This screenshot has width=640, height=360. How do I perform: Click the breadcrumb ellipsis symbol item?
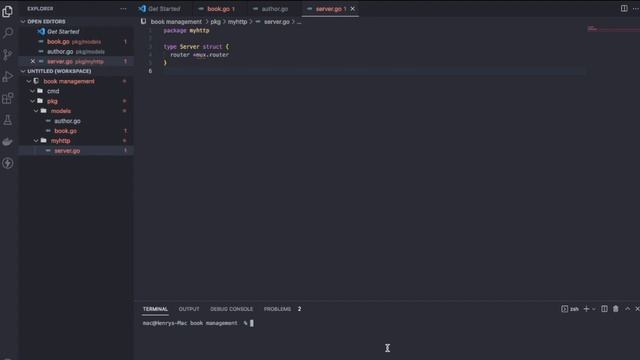coord(299,22)
